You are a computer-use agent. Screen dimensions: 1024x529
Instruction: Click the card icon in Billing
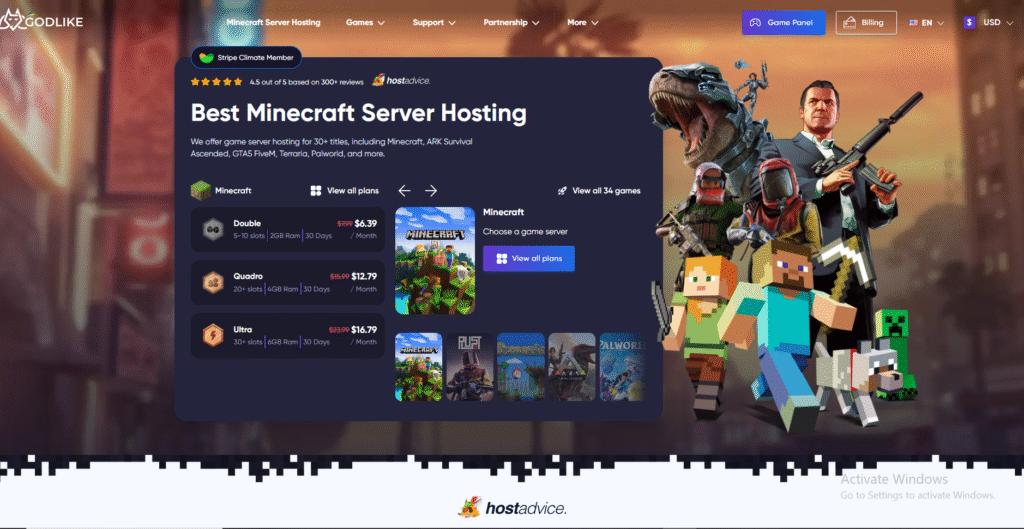pos(850,23)
